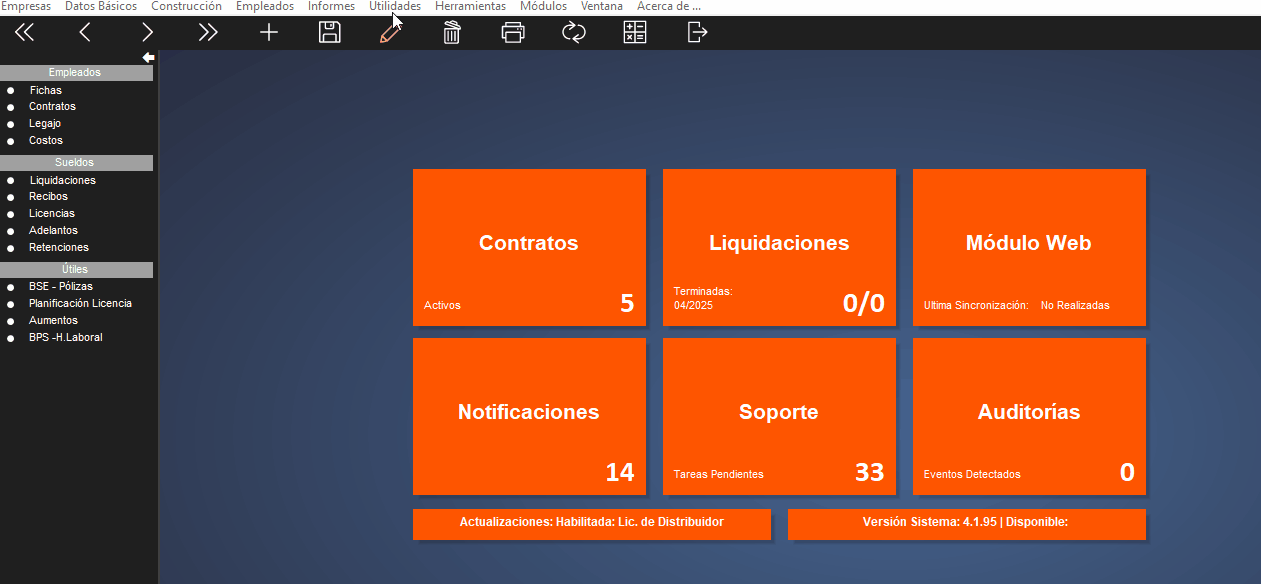The image size is (1261, 584).
Task: Open Recibos in the sidebar
Action: coord(48,196)
